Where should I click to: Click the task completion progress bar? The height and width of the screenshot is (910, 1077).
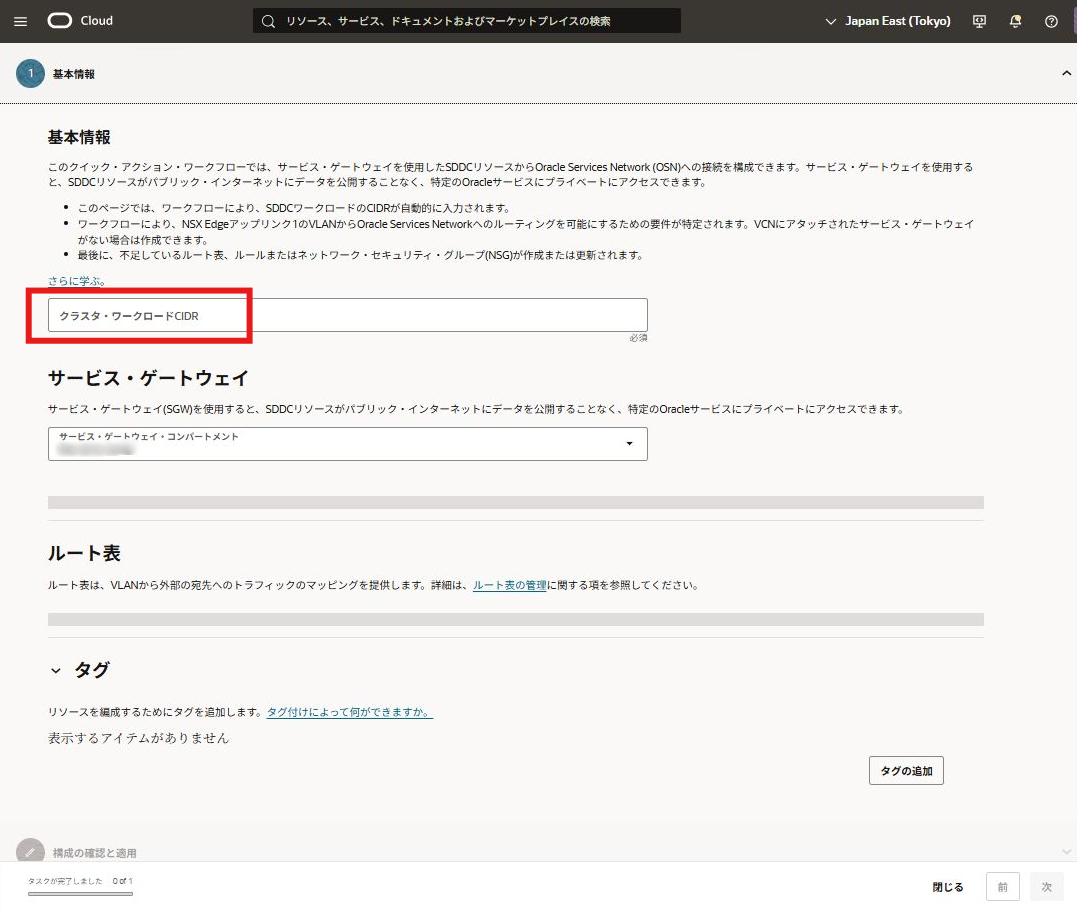[80, 893]
